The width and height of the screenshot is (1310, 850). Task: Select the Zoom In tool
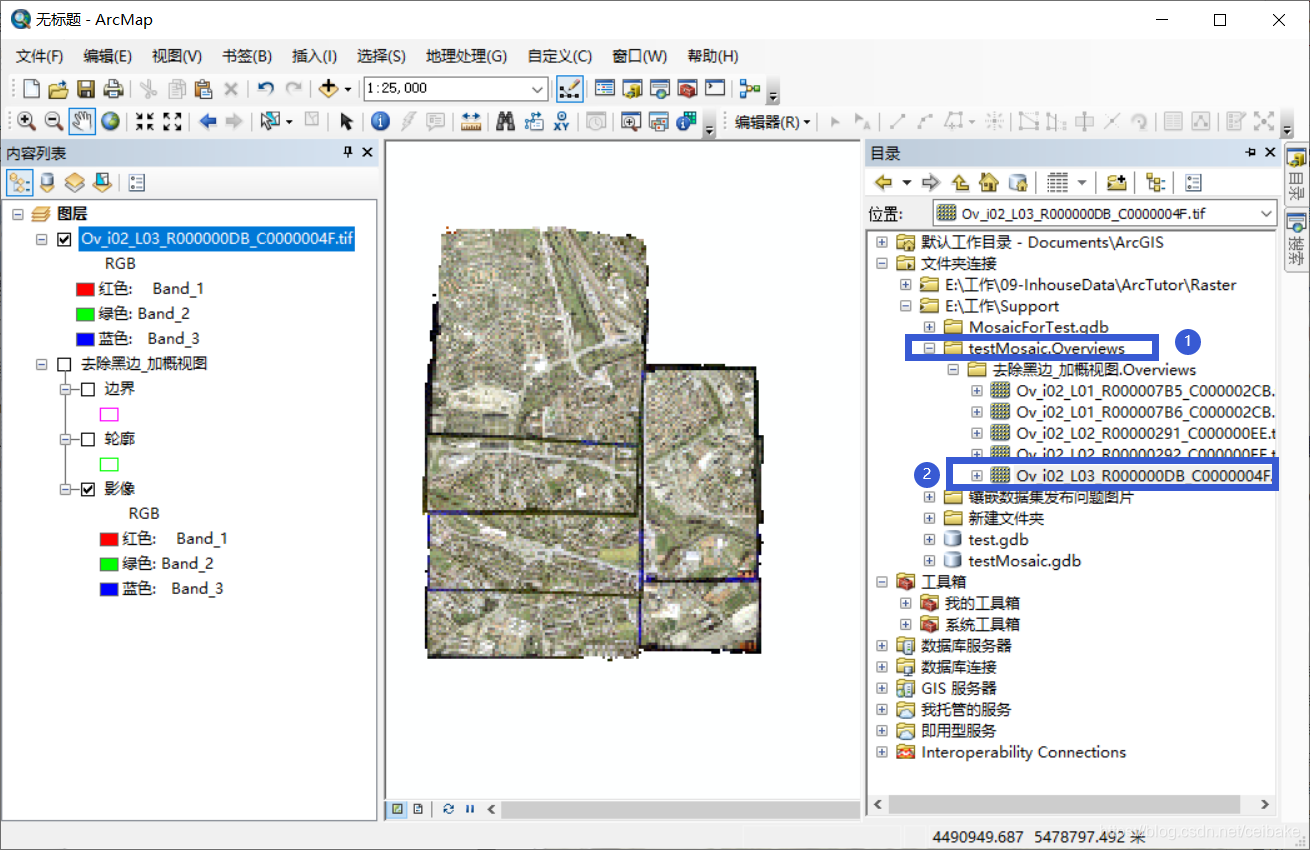point(26,121)
